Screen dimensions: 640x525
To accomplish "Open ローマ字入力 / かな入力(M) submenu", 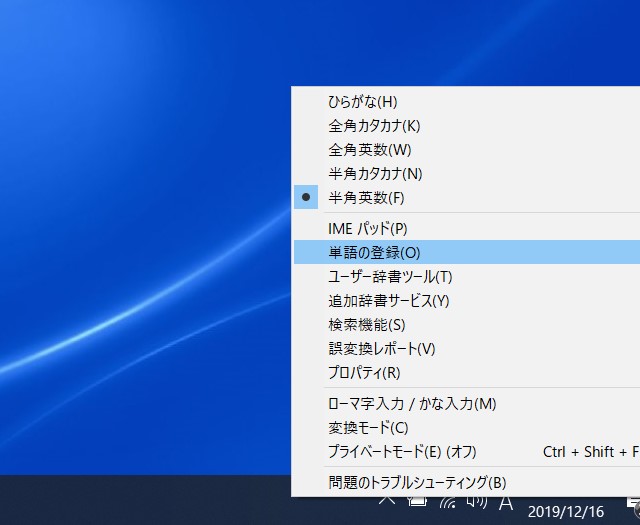I will [467, 403].
